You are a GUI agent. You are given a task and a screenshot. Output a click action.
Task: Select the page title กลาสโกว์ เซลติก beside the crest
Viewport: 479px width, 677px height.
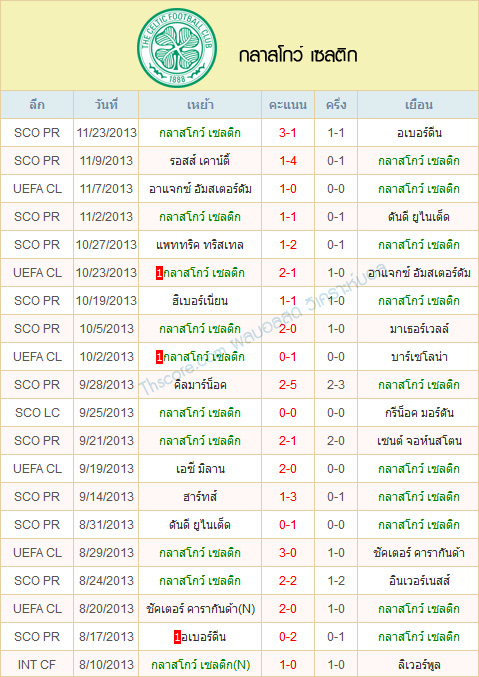(298, 55)
